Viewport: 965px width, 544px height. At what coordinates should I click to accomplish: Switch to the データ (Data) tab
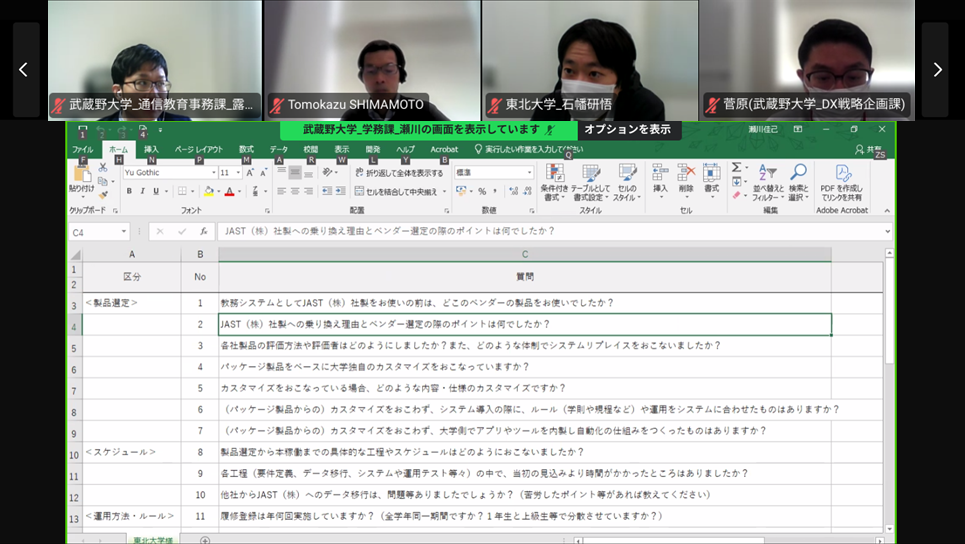(278, 150)
